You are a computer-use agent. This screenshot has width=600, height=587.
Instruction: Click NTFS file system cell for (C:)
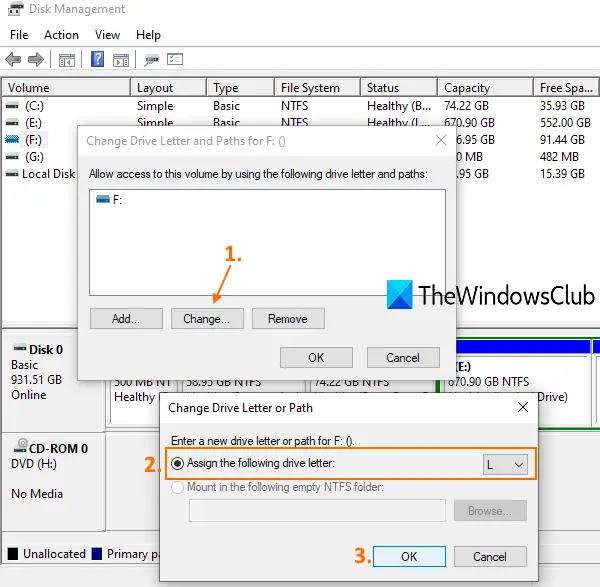coord(294,106)
